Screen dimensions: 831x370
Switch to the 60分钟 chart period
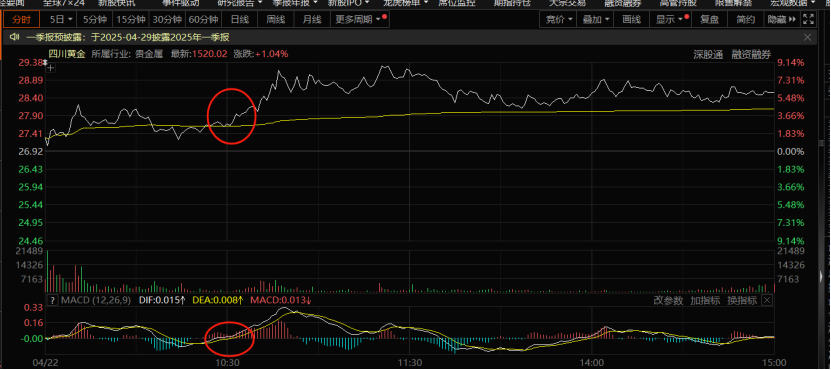click(204, 20)
